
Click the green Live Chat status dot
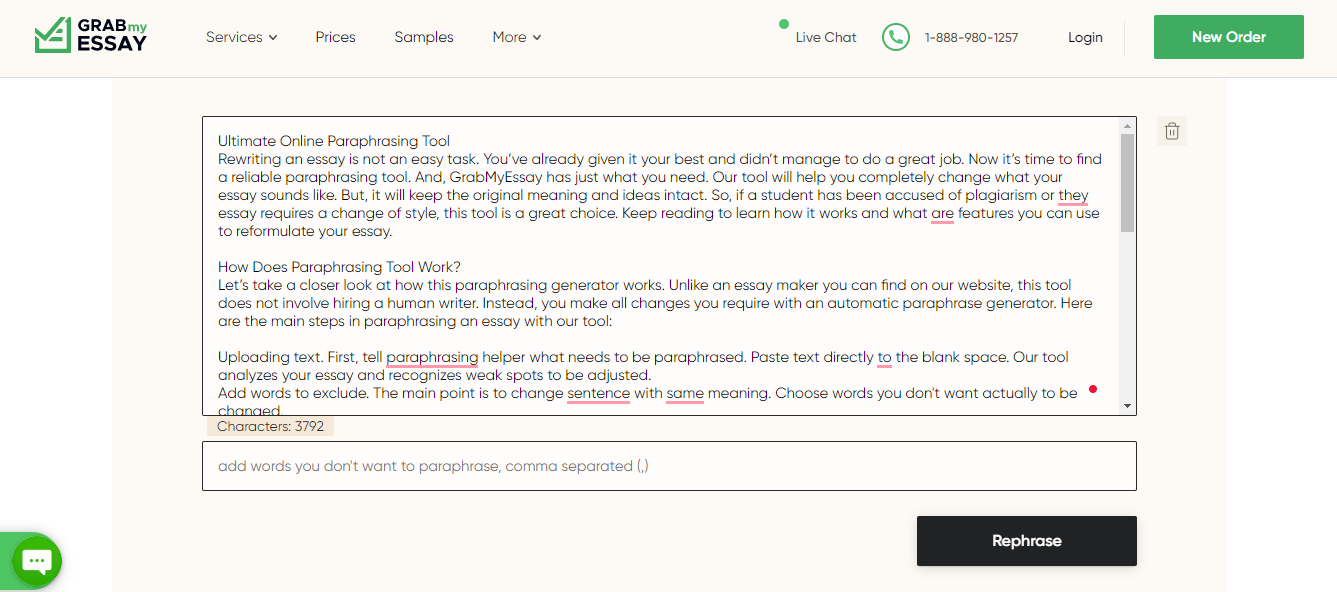click(784, 24)
